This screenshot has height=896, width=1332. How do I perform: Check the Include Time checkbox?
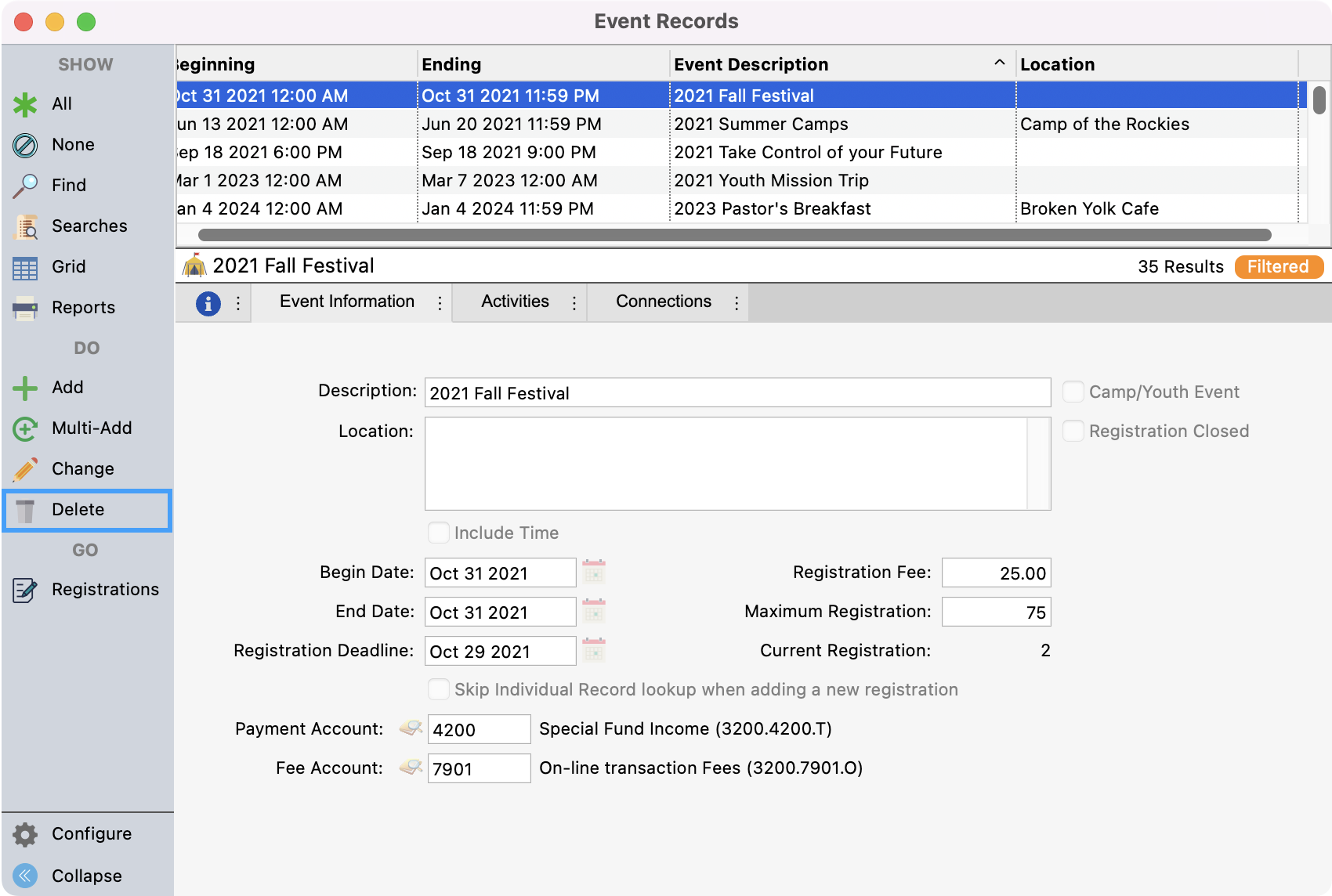pos(439,533)
